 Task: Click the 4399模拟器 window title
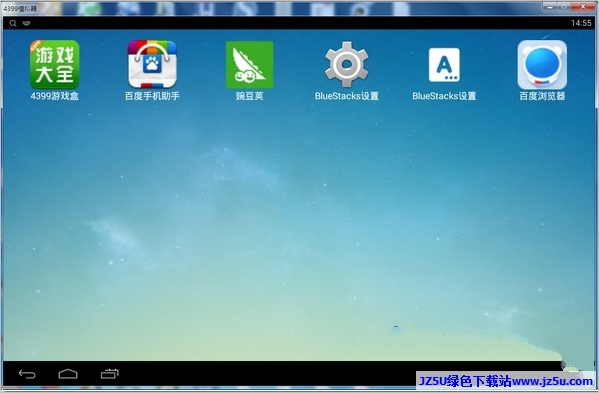coord(20,8)
